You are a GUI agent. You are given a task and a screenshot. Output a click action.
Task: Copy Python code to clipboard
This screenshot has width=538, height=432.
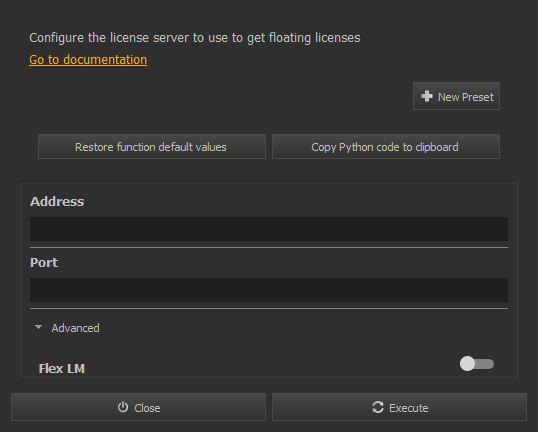[386, 147]
